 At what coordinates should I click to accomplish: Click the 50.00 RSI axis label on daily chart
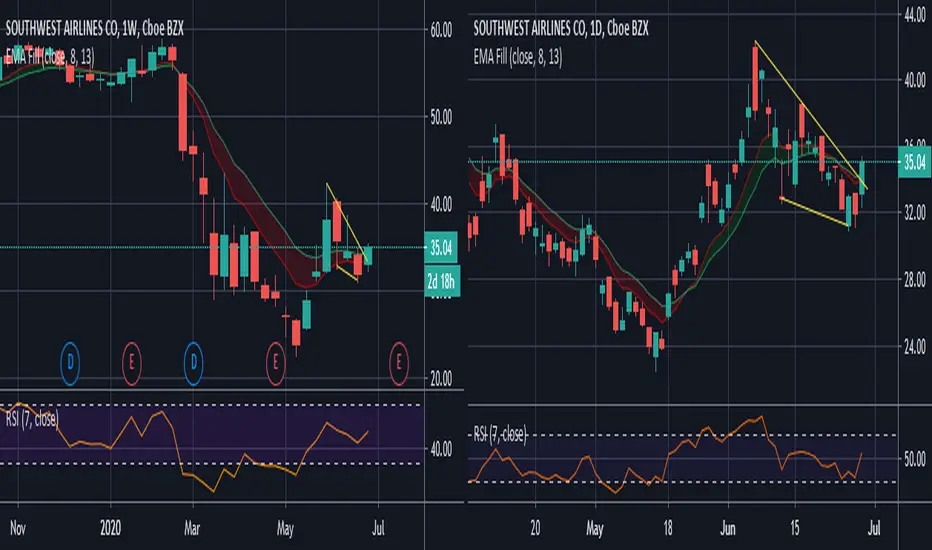[x=915, y=458]
